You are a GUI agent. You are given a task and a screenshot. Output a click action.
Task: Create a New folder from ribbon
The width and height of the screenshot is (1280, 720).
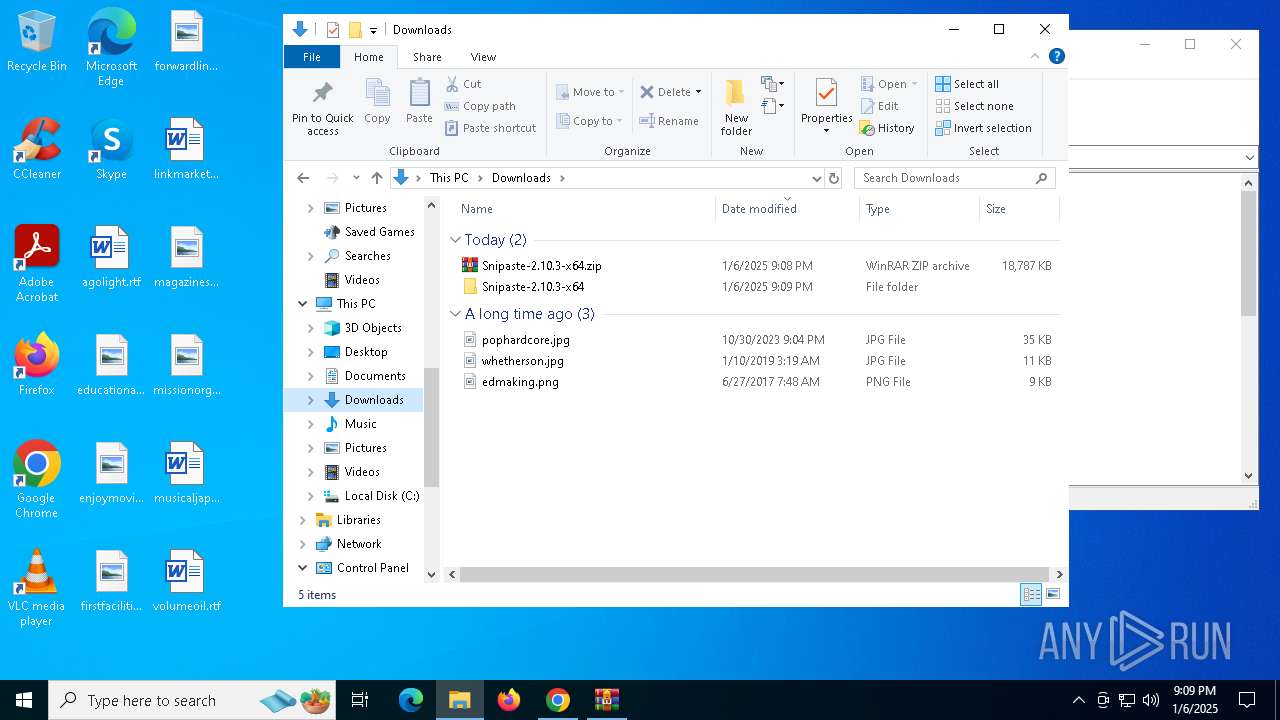[736, 107]
